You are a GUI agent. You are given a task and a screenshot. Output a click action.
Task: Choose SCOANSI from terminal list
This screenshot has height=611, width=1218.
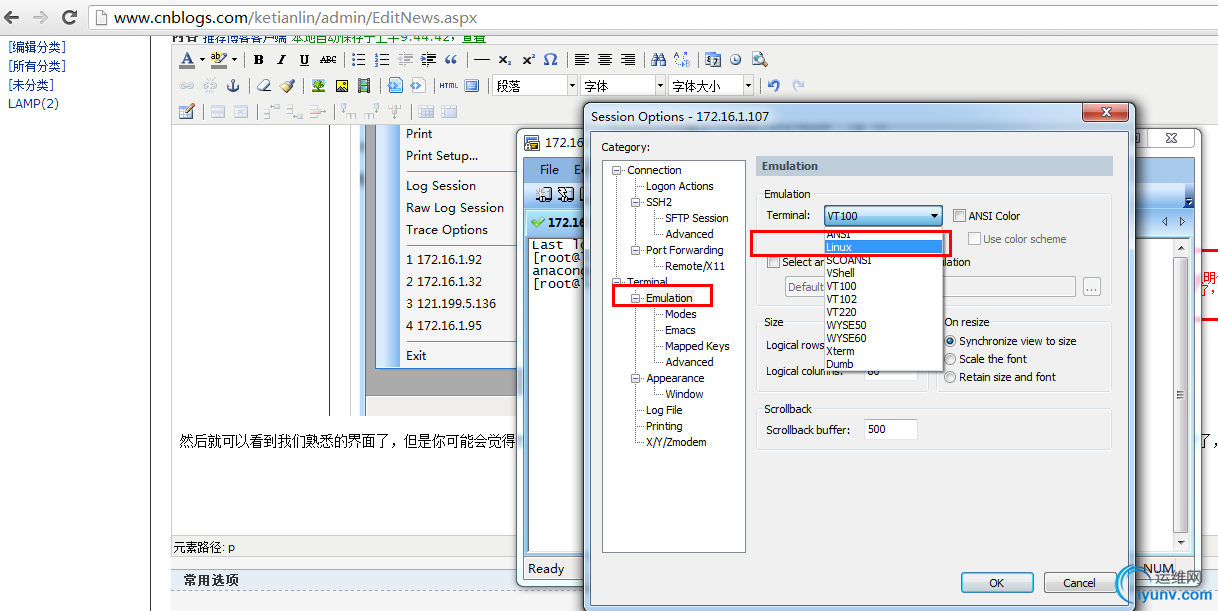coord(883,260)
